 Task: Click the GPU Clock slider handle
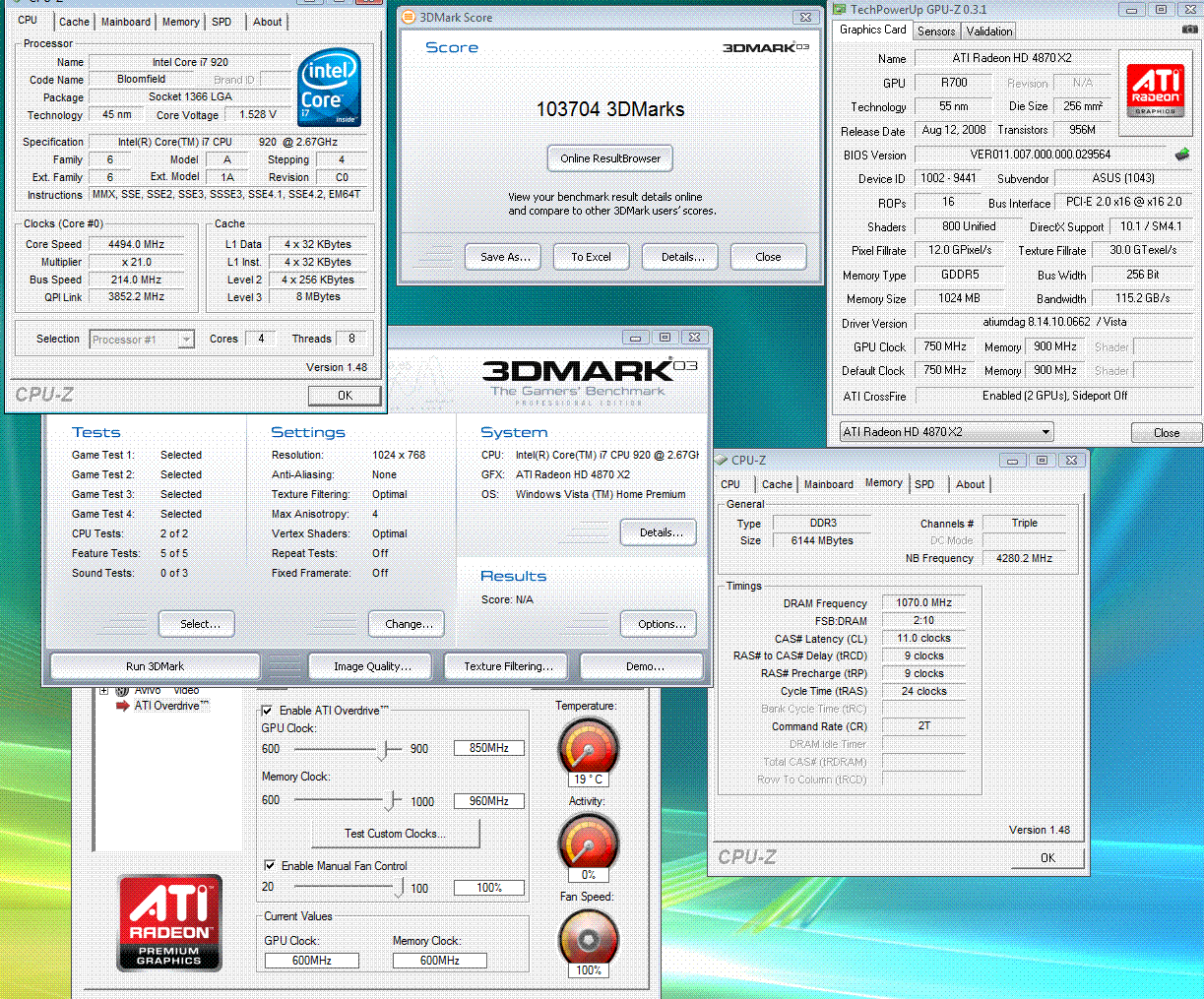[x=382, y=750]
